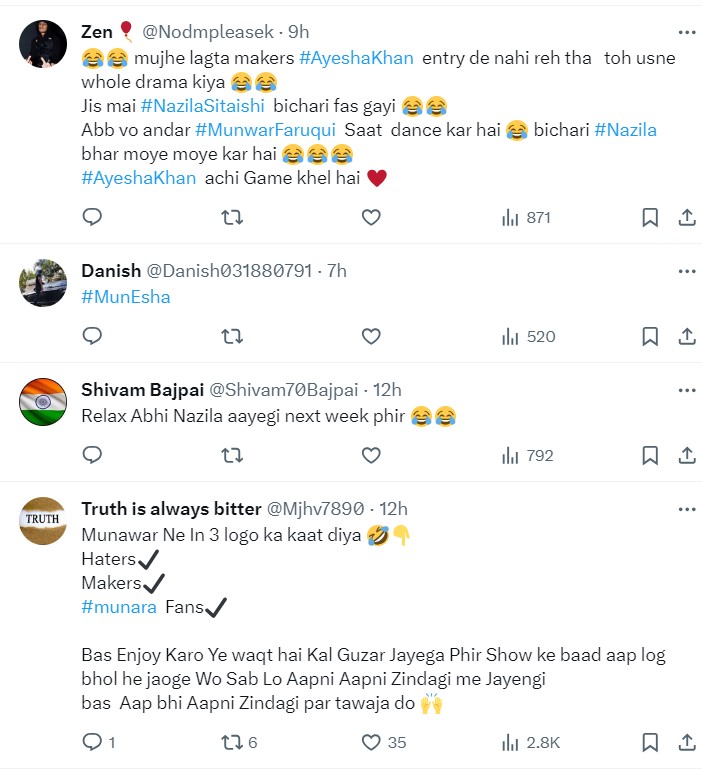The image size is (702, 772).
Task: Open more options on Danish's tweet
Action: pos(686,270)
